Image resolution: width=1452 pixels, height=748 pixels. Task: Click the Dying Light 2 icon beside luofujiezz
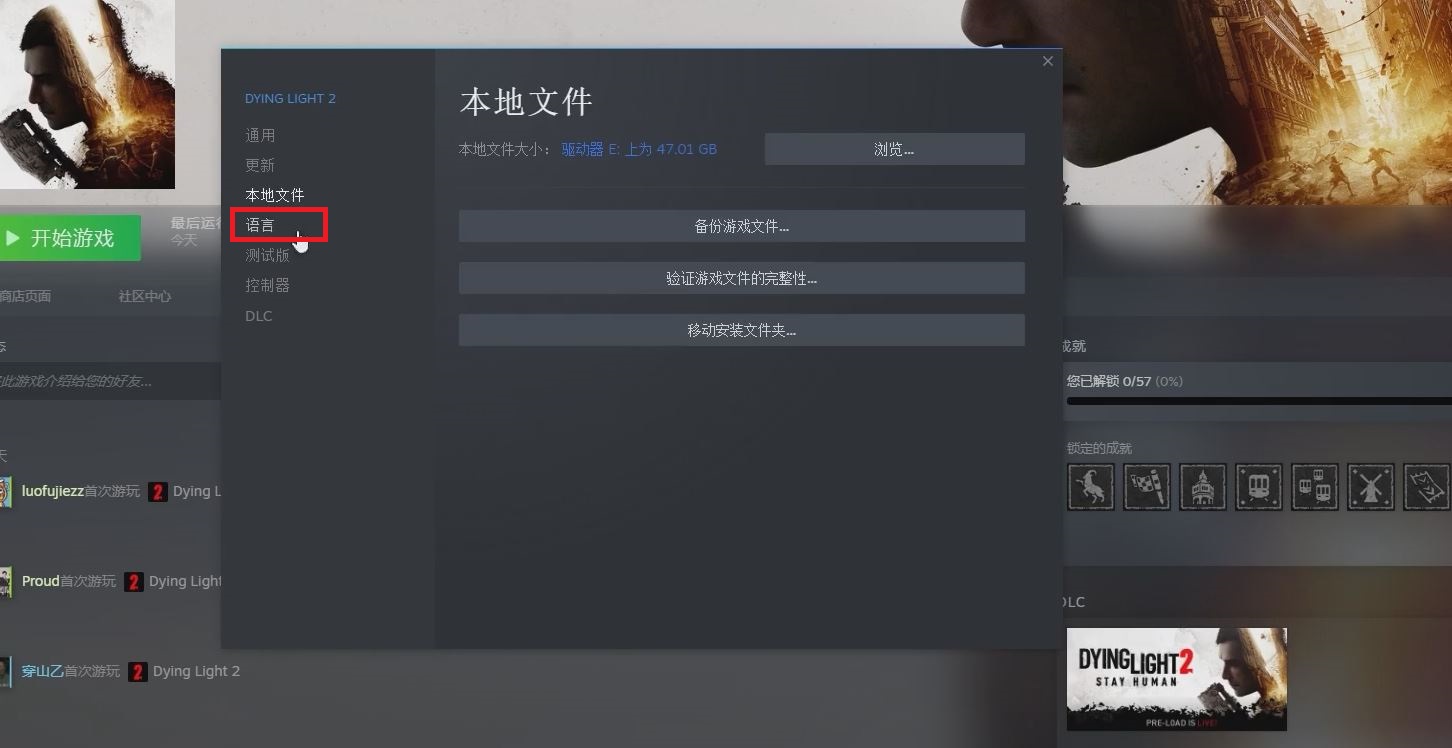(158, 492)
